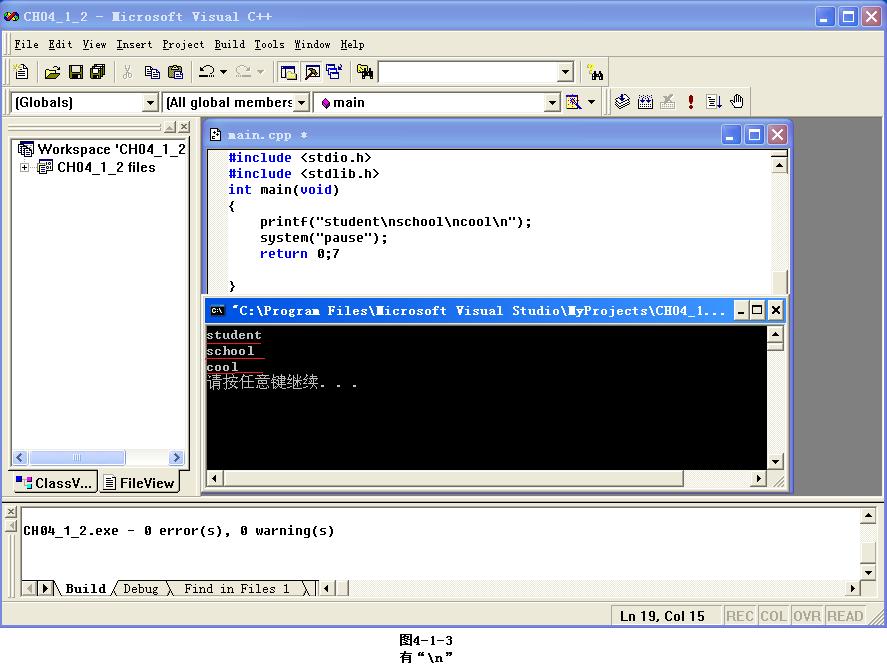Click the Compile icon in build toolbar

pyautogui.click(x=622, y=102)
